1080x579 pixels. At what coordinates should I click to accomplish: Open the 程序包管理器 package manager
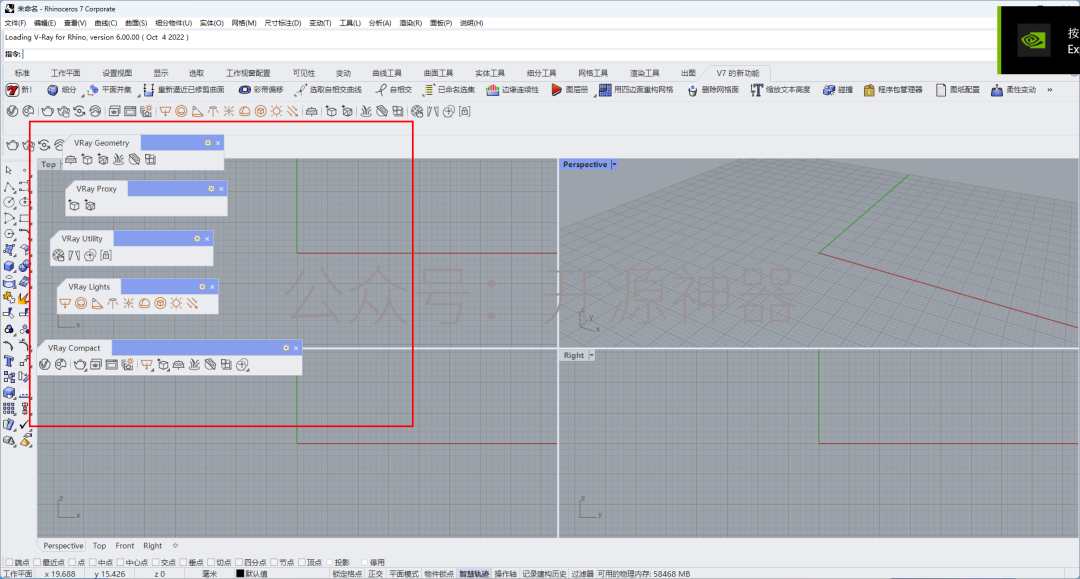(x=893, y=90)
